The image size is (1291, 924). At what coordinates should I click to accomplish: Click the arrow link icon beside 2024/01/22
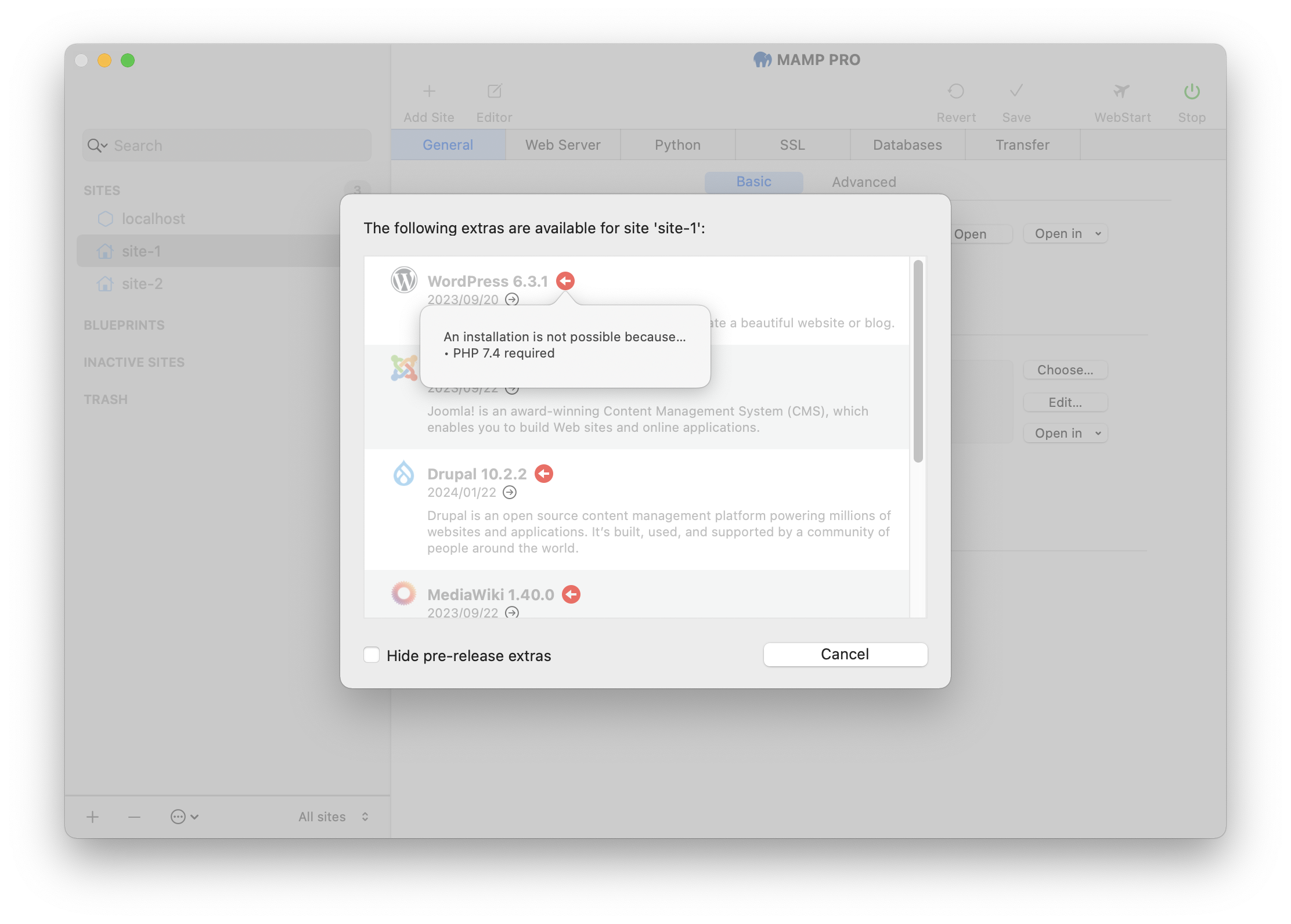coord(510,492)
